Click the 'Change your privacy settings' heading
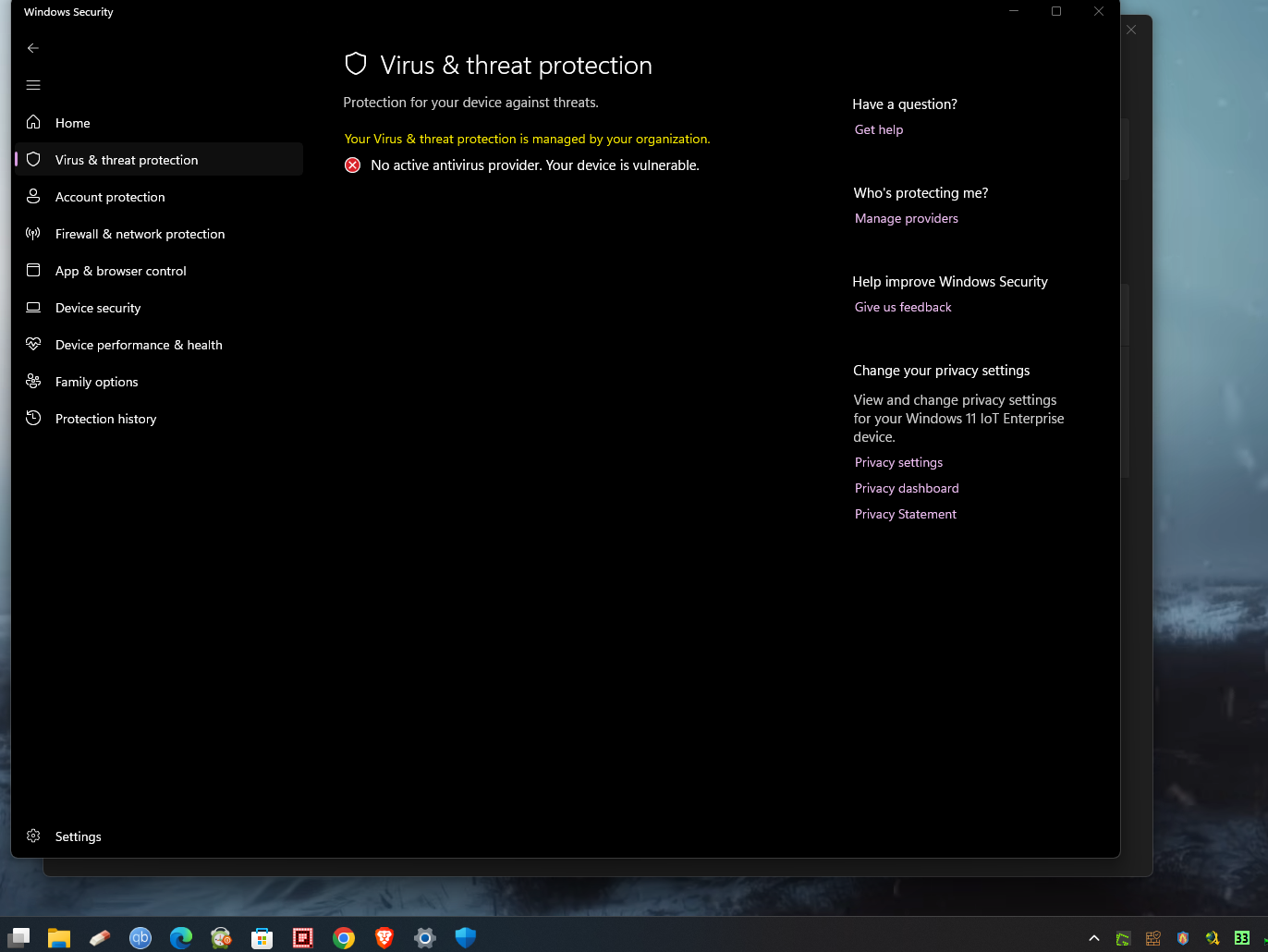Image resolution: width=1268 pixels, height=952 pixels. coord(941,371)
